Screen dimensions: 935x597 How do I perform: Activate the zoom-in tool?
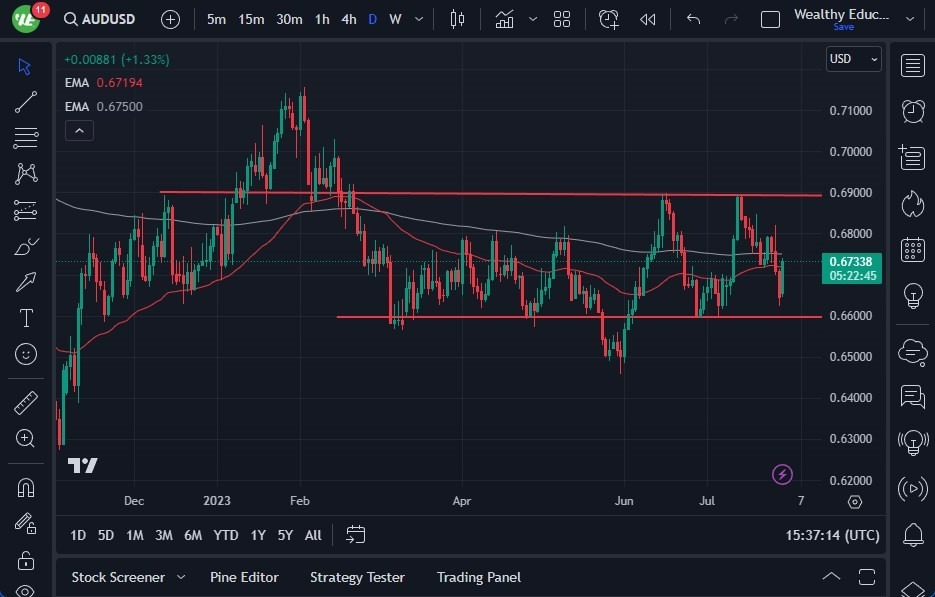coord(25,438)
